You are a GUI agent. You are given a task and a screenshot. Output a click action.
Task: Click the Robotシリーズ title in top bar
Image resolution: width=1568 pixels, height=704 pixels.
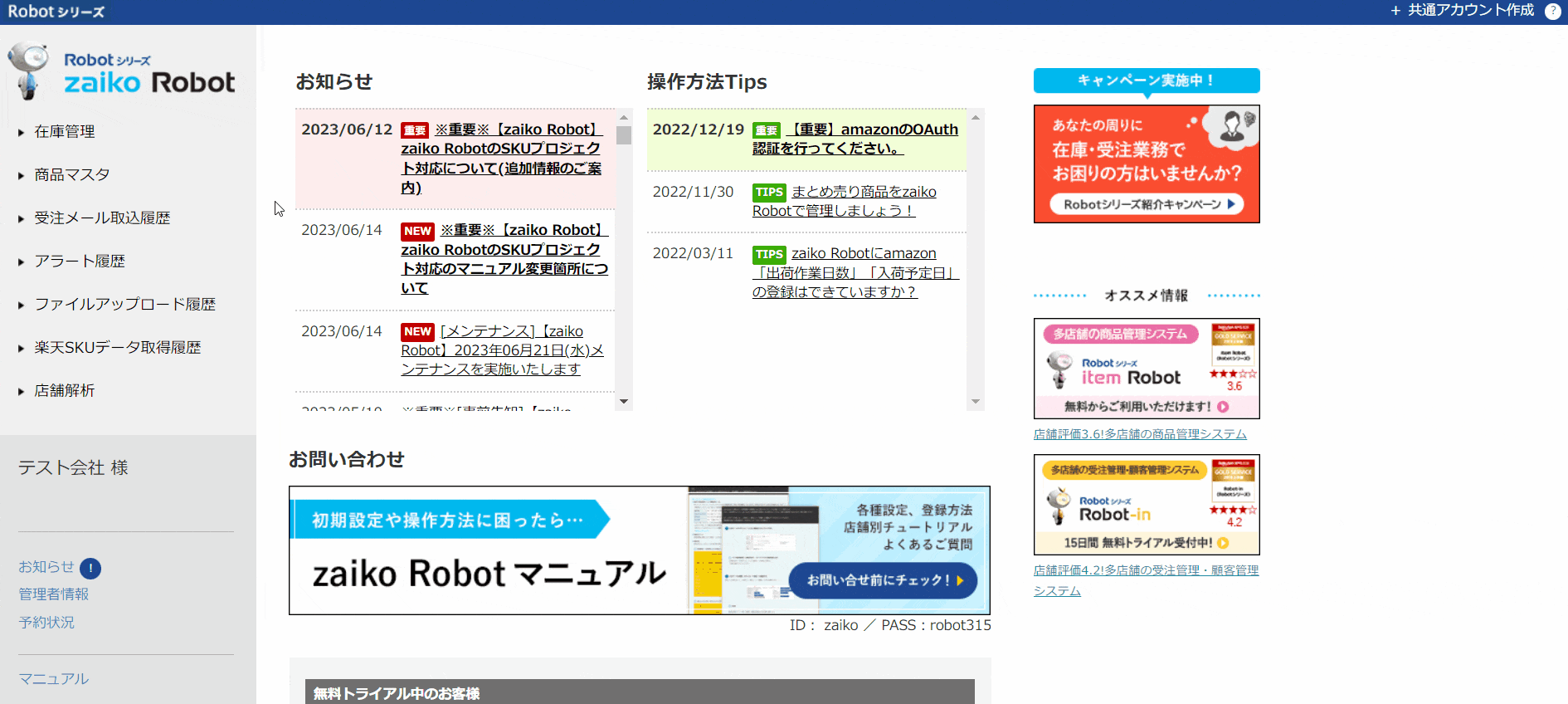point(56,12)
